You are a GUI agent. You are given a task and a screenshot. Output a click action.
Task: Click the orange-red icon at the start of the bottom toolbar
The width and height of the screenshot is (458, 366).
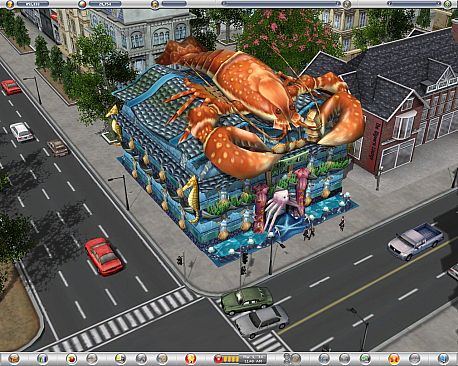[x=14, y=359]
